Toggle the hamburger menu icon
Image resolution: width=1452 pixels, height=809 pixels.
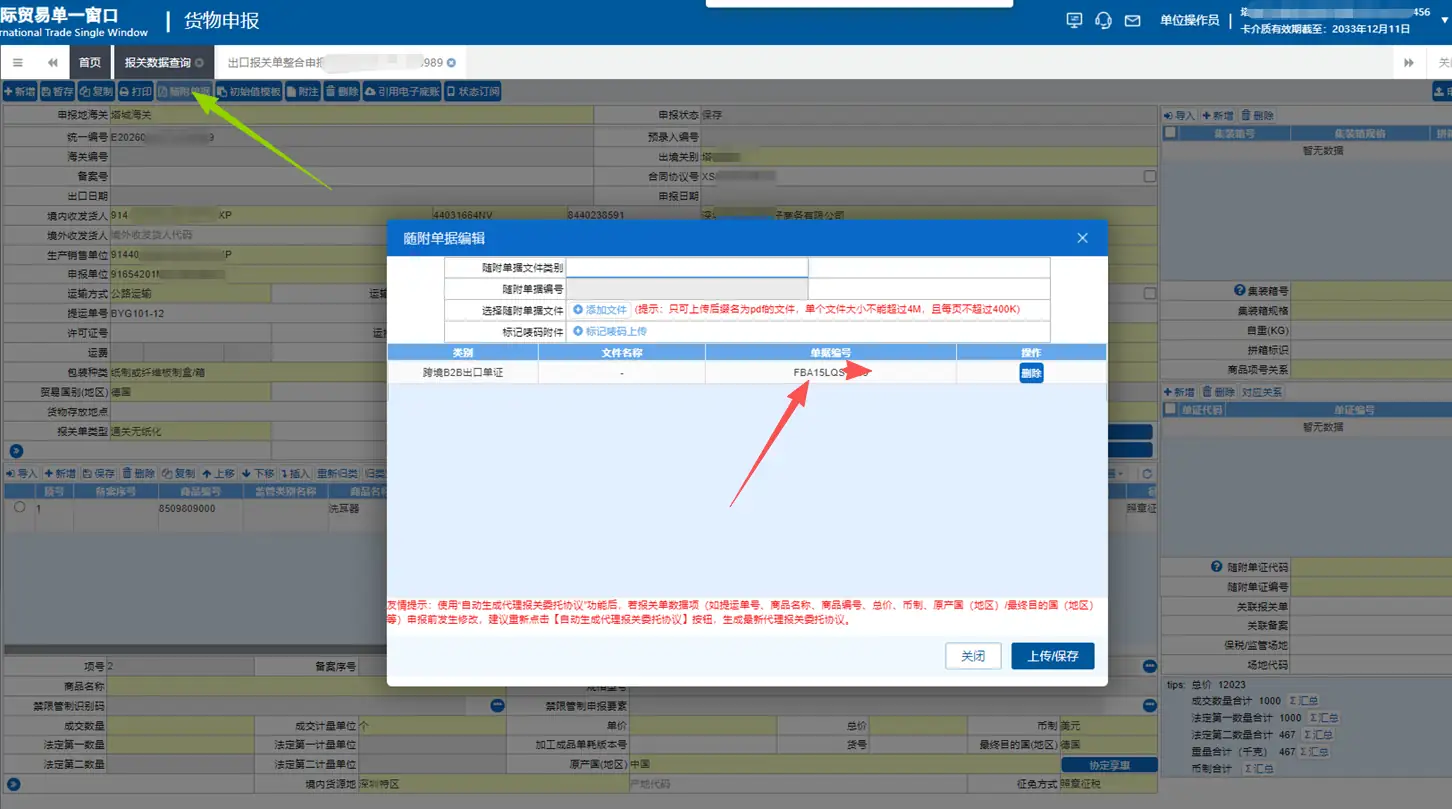click(x=17, y=62)
